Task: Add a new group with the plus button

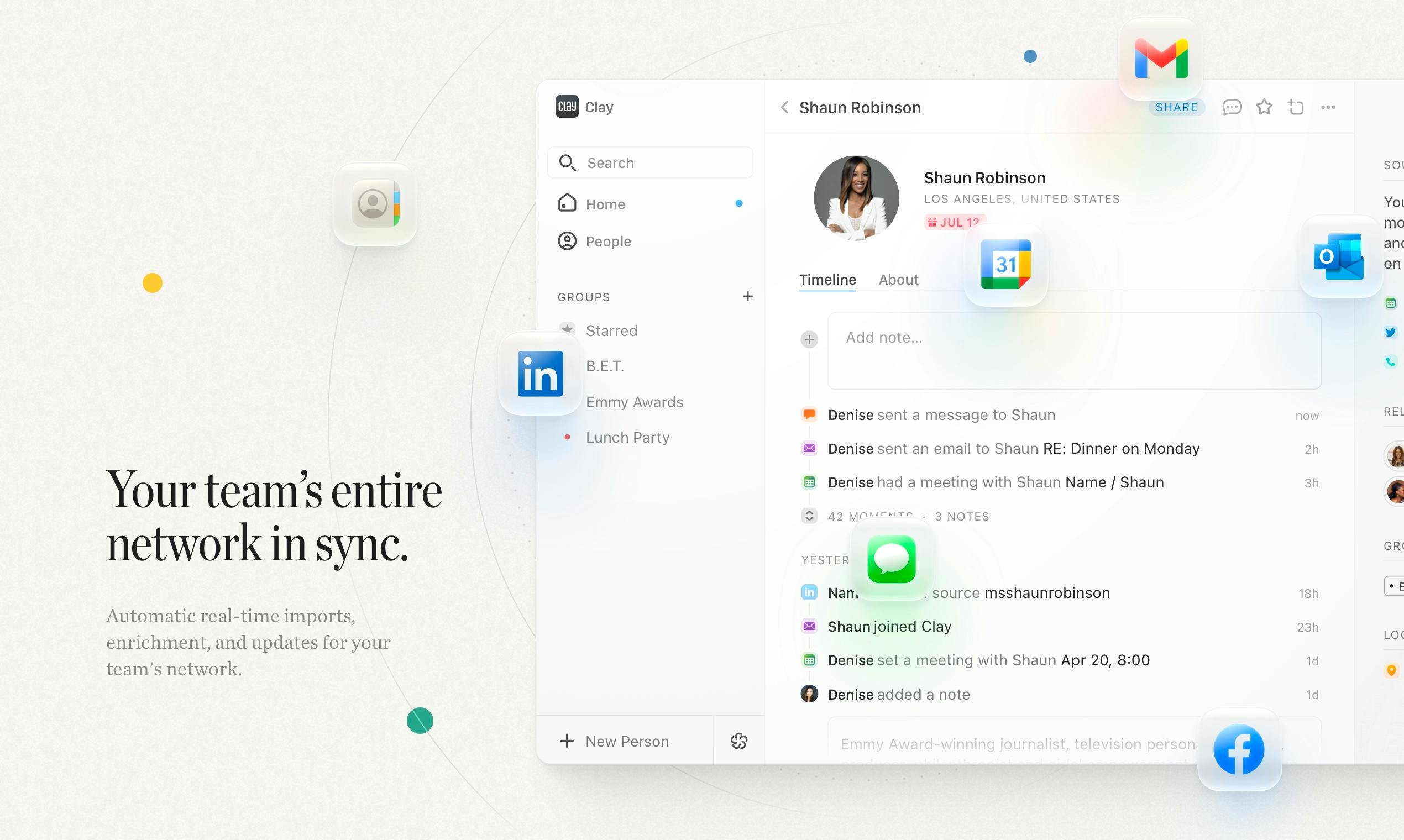Action: click(x=748, y=297)
